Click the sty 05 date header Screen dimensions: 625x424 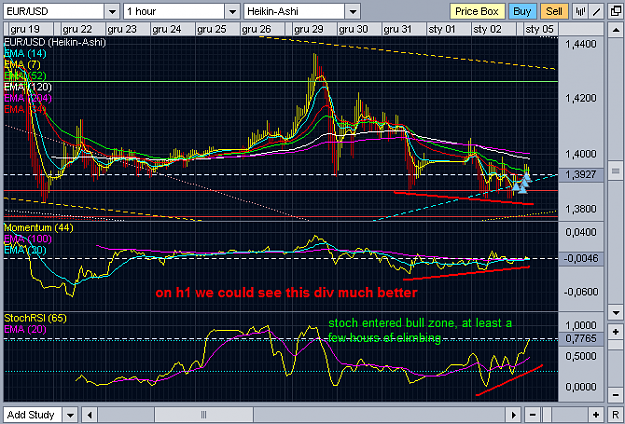[x=539, y=29]
